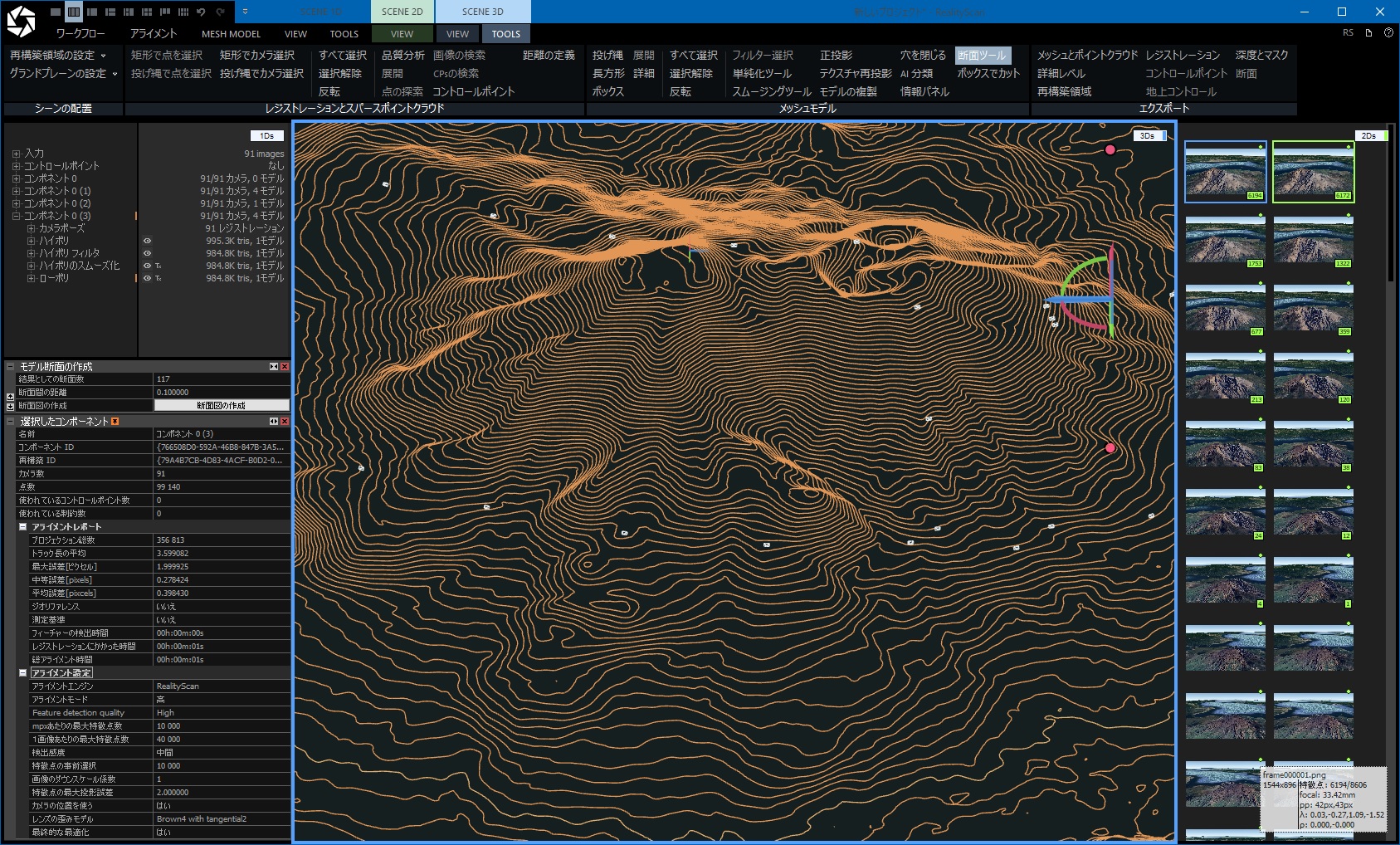Viewport: 1400px width, 845px height.
Task: Select the first image thumbnail labeled 6194
Action: point(1225,171)
